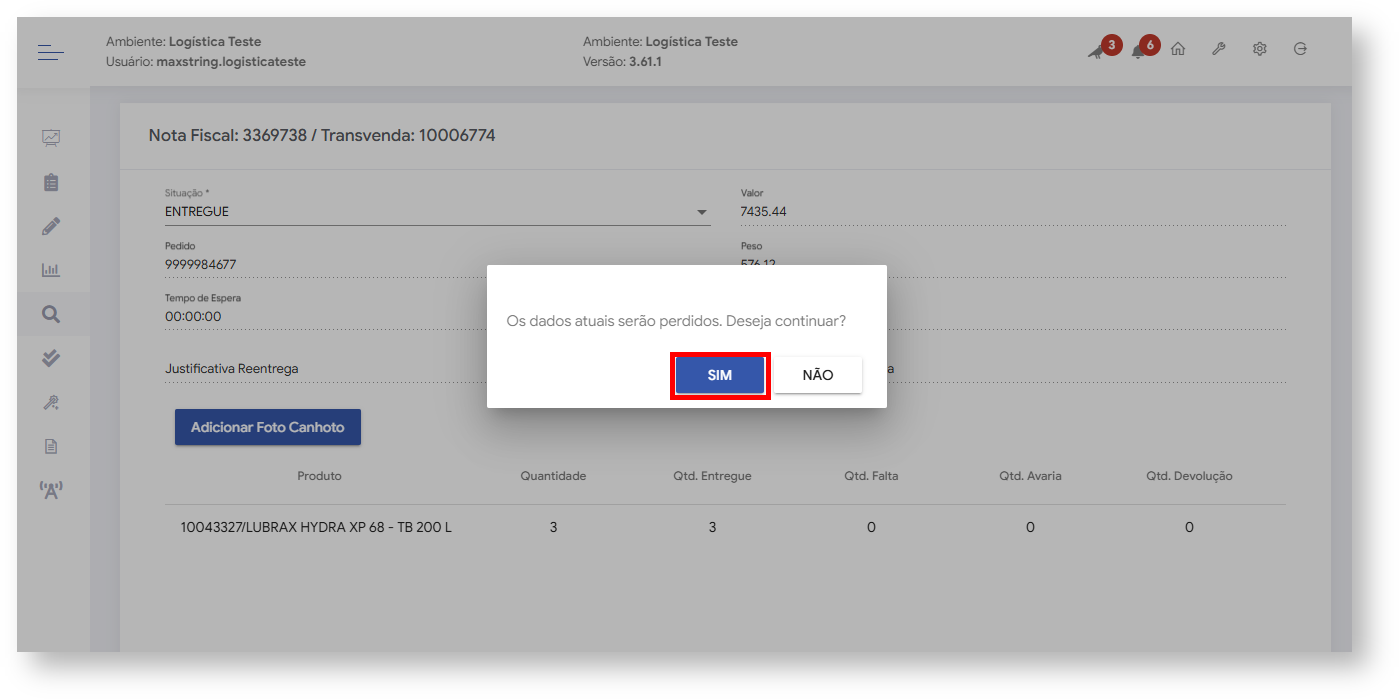This screenshot has width=1400, height=700.
Task: Click the logout icon
Action: tap(1300, 49)
